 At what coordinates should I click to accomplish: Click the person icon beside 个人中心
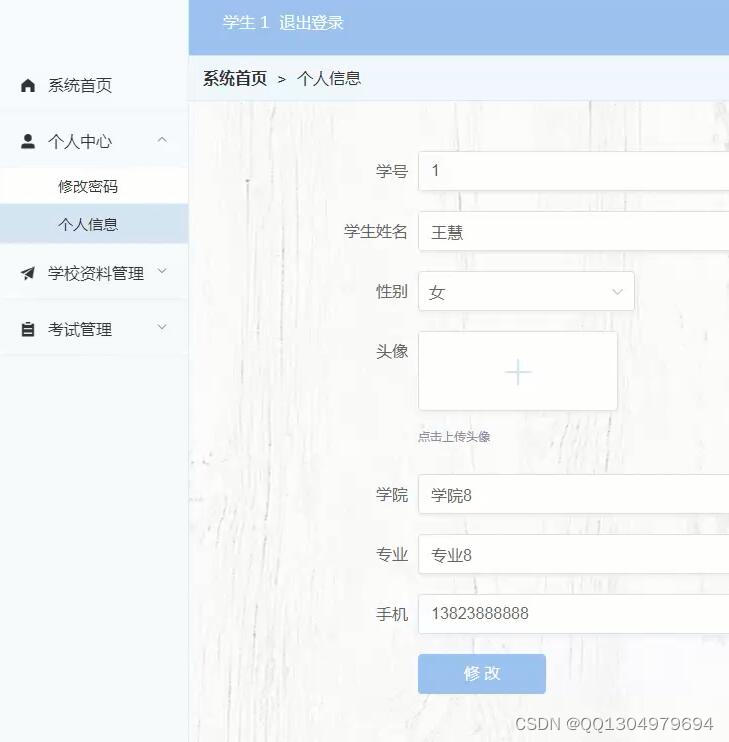click(28, 142)
